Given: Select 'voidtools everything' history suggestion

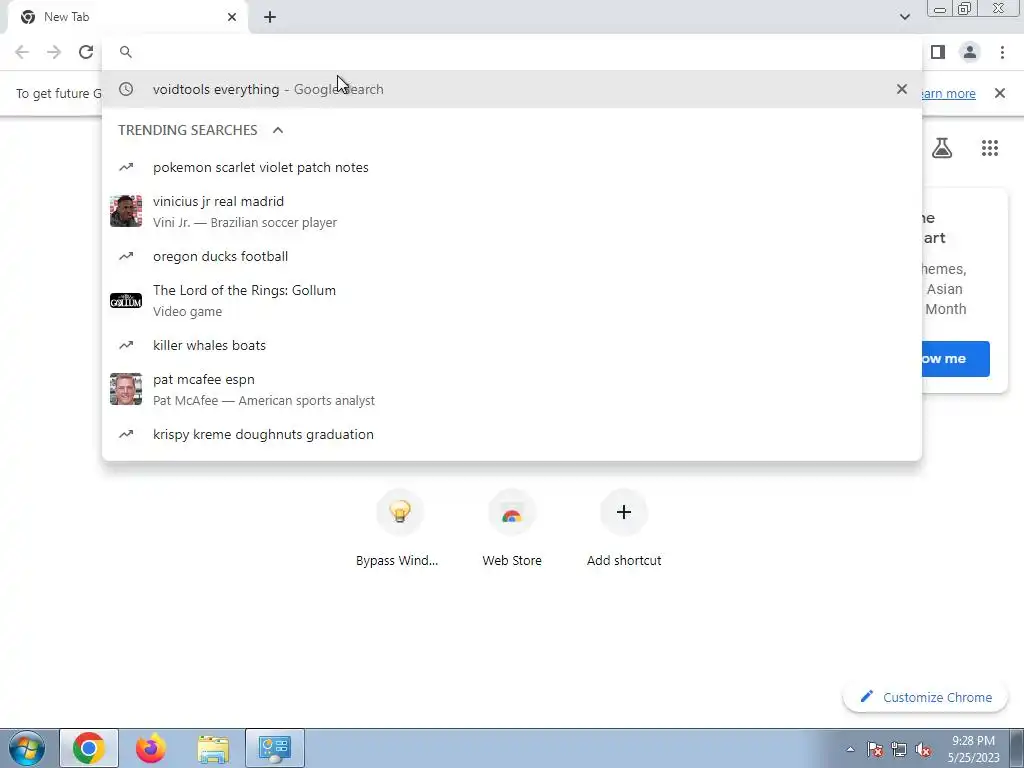Looking at the screenshot, I should point(512,89).
